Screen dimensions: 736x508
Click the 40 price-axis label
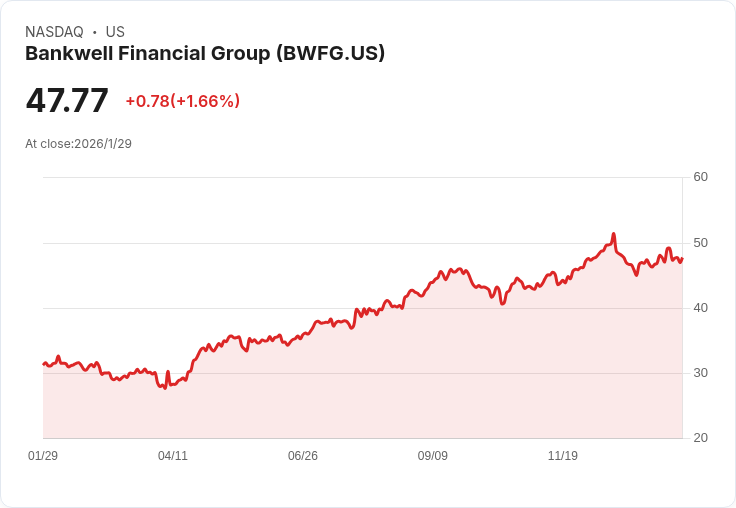point(700,308)
